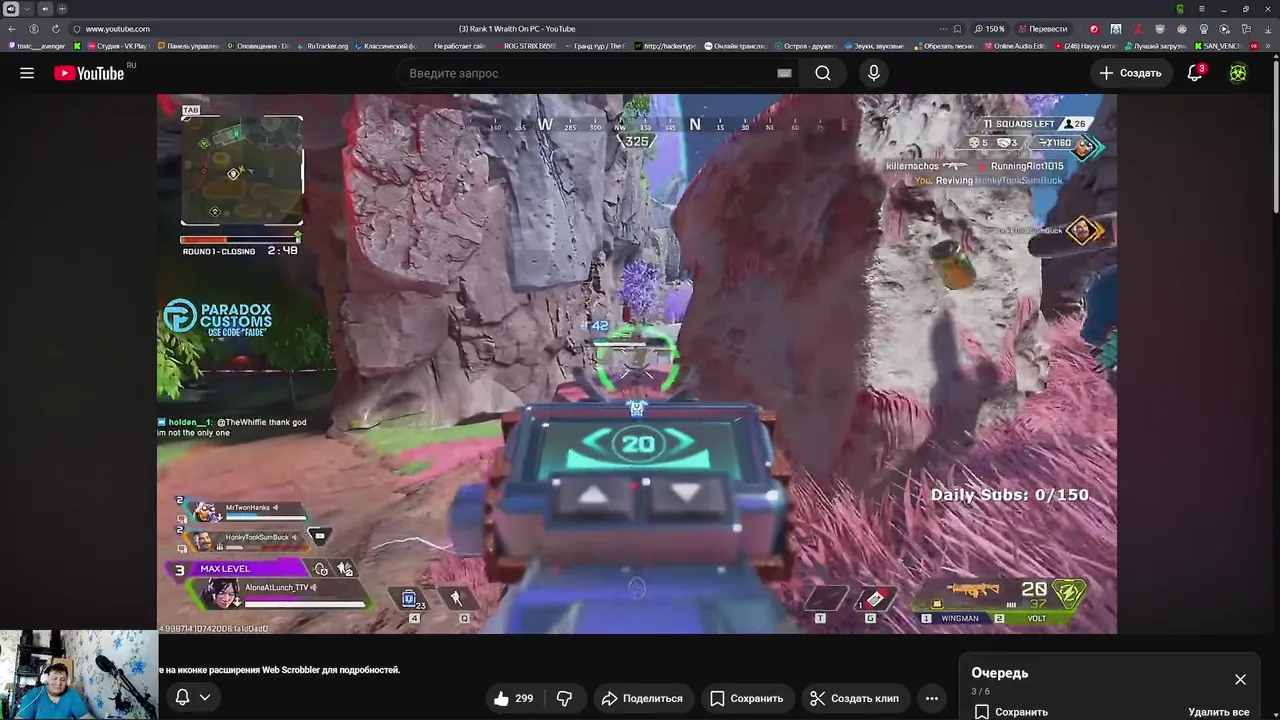Open more actions three-dot menu
The height and width of the screenshot is (720, 1280).
[932, 698]
